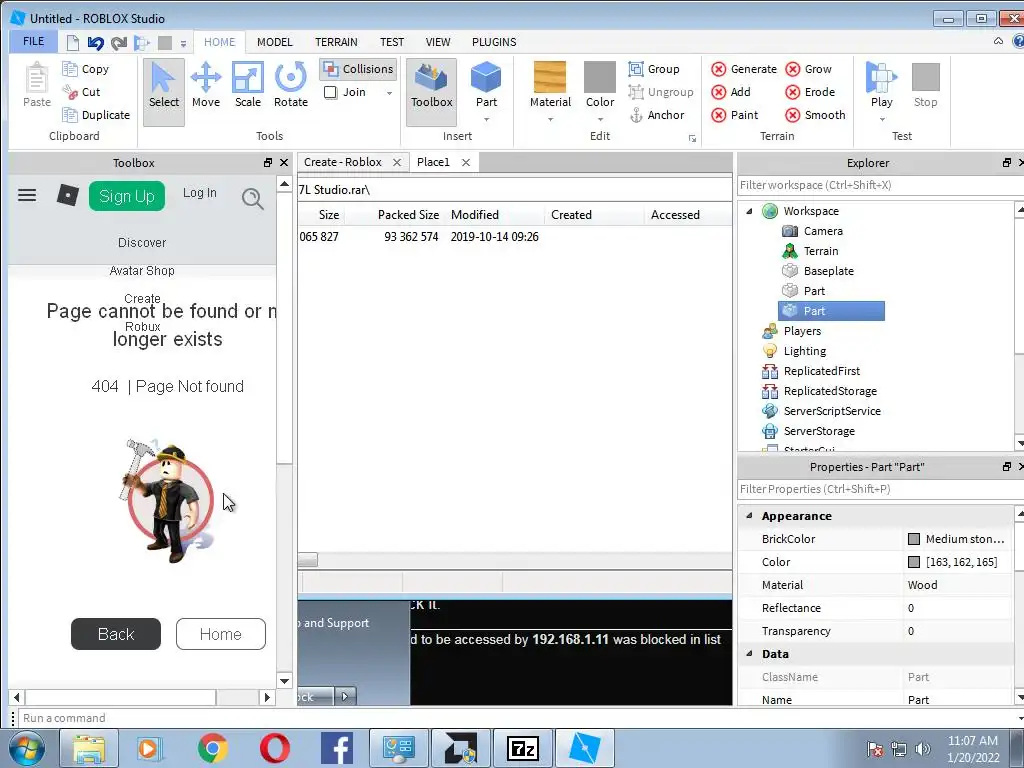Image resolution: width=1024 pixels, height=768 pixels.
Task: Click the Paint terrain tool
Action: [x=735, y=115]
